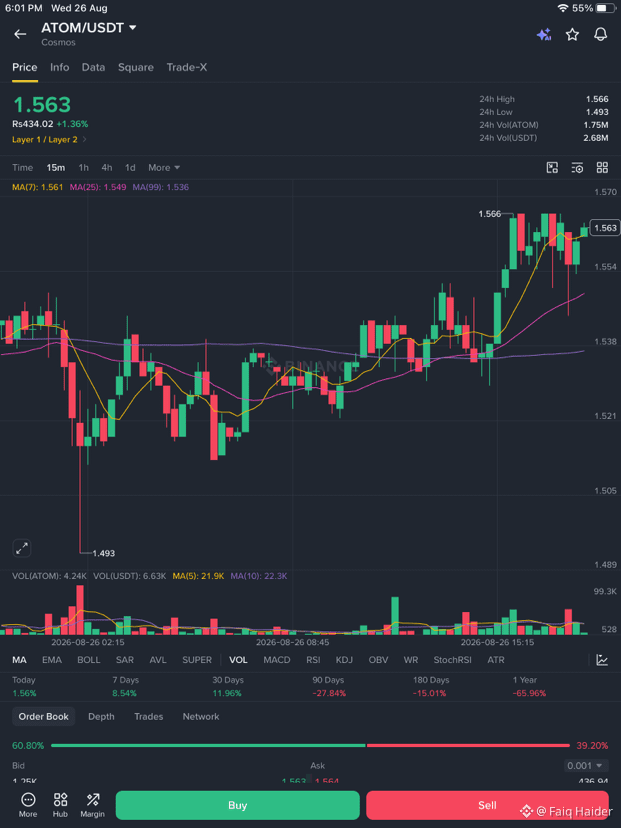Open ATOM/USDT pair selector dropdown
The height and width of the screenshot is (828, 621).
pyautogui.click(x=89, y=27)
